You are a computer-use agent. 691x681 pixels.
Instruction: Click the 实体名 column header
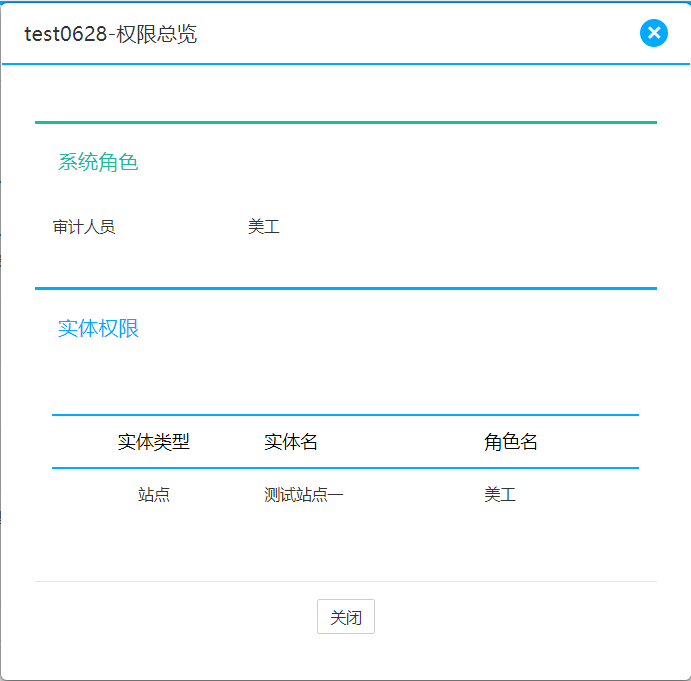pyautogui.click(x=291, y=442)
